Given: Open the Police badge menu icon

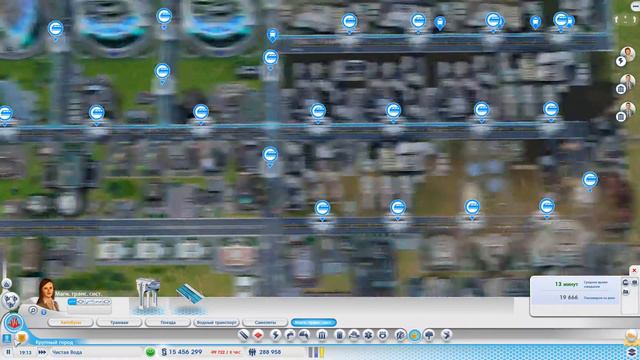Looking at the screenshot, I should pos(383,335).
